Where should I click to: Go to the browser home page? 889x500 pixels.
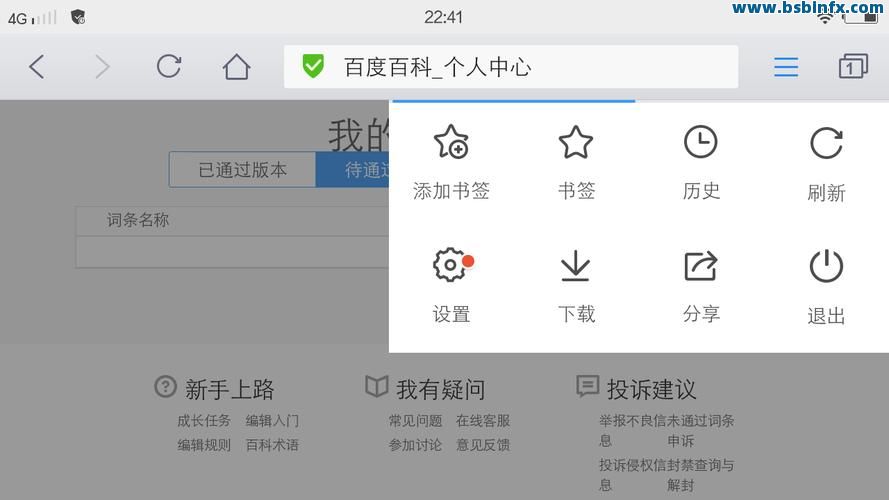[x=236, y=67]
